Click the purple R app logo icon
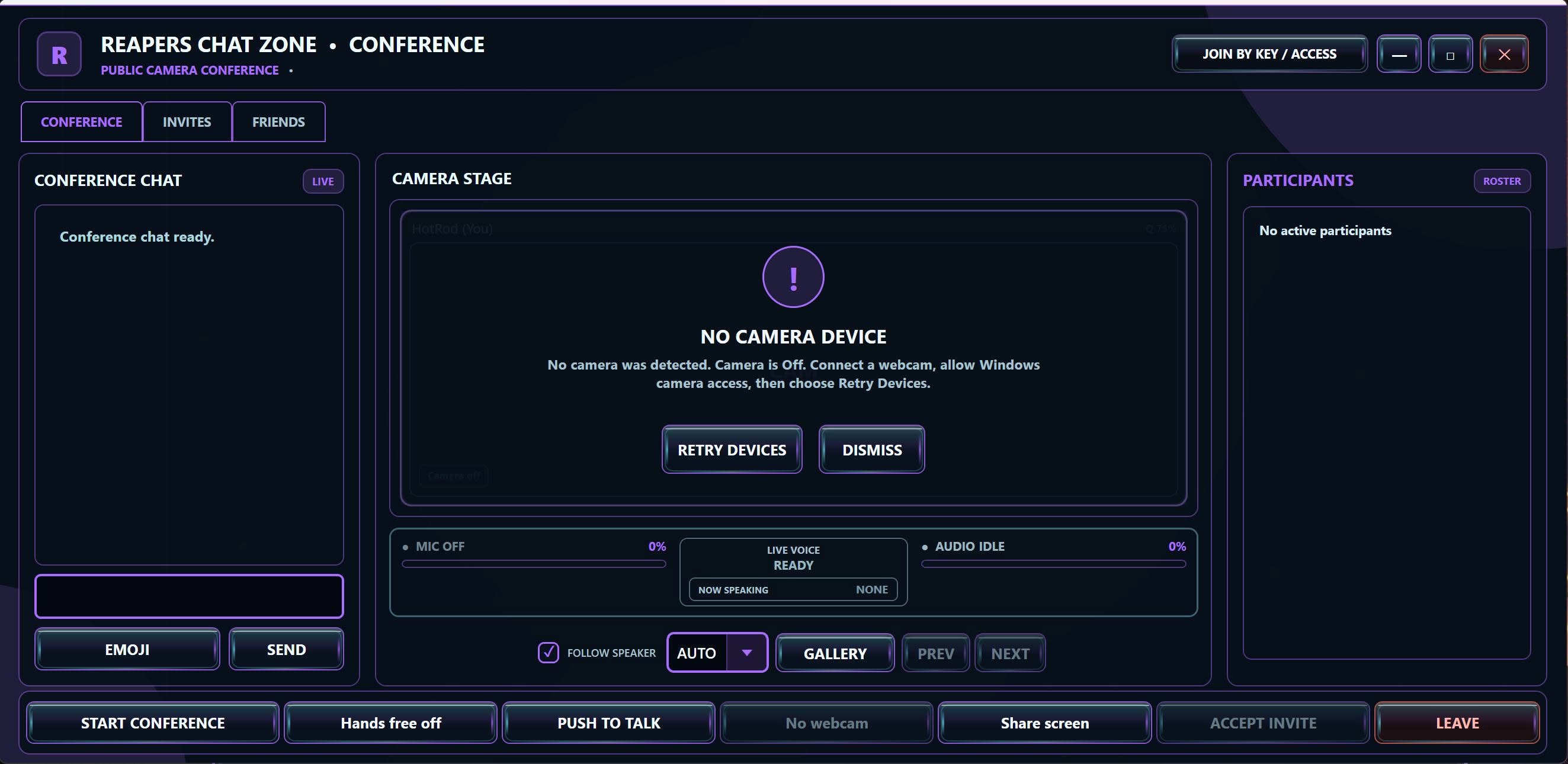This screenshot has width=1568, height=764. (x=59, y=54)
